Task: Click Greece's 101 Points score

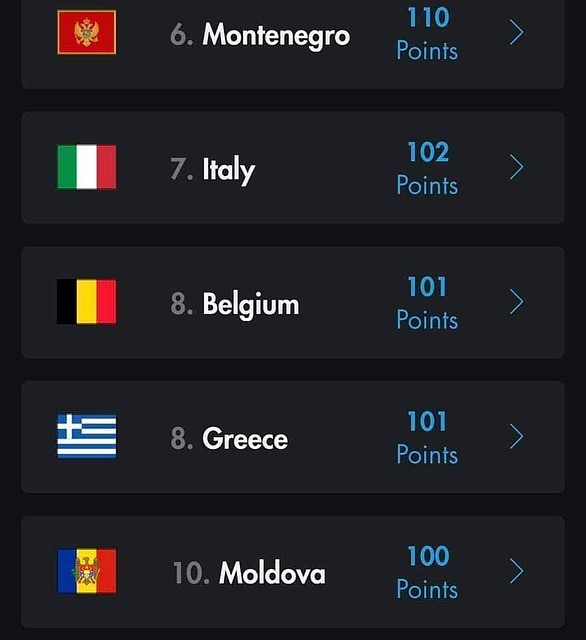Action: (x=427, y=437)
